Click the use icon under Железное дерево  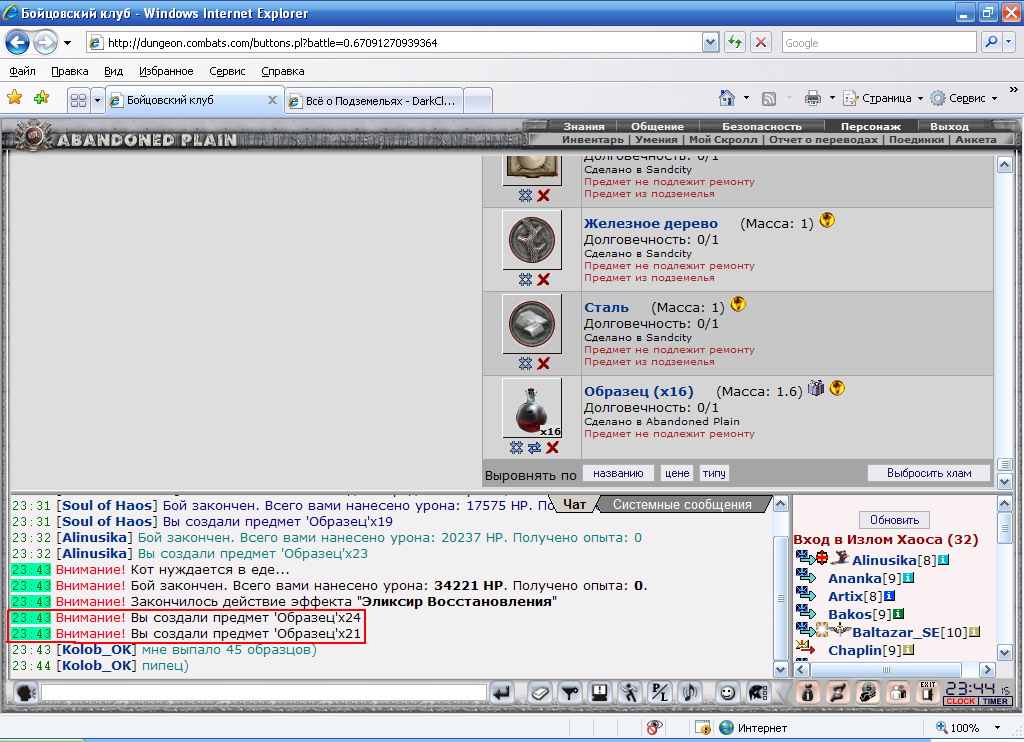click(x=525, y=280)
